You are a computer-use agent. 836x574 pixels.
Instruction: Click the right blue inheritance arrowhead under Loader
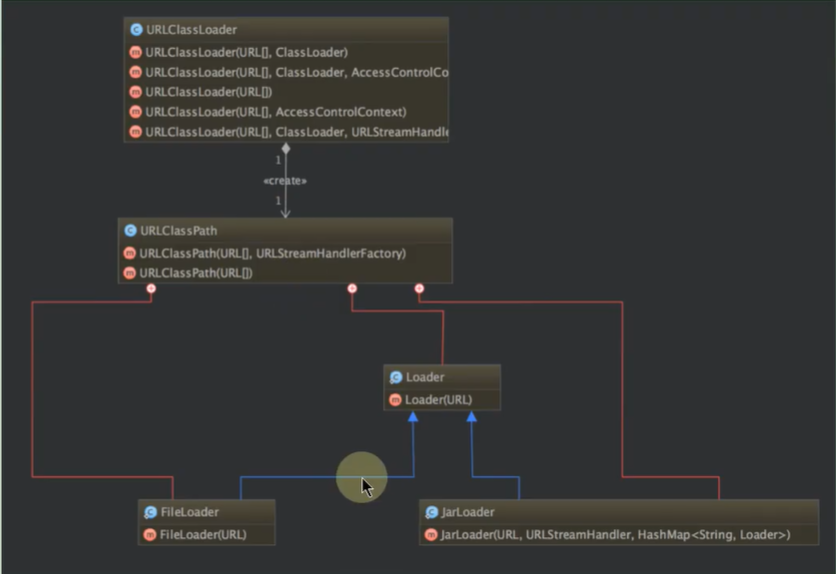[472, 416]
